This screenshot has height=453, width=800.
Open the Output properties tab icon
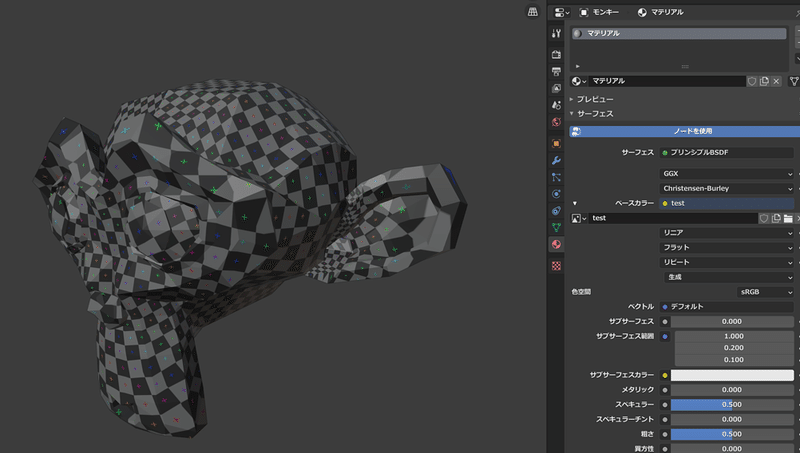tap(556, 71)
